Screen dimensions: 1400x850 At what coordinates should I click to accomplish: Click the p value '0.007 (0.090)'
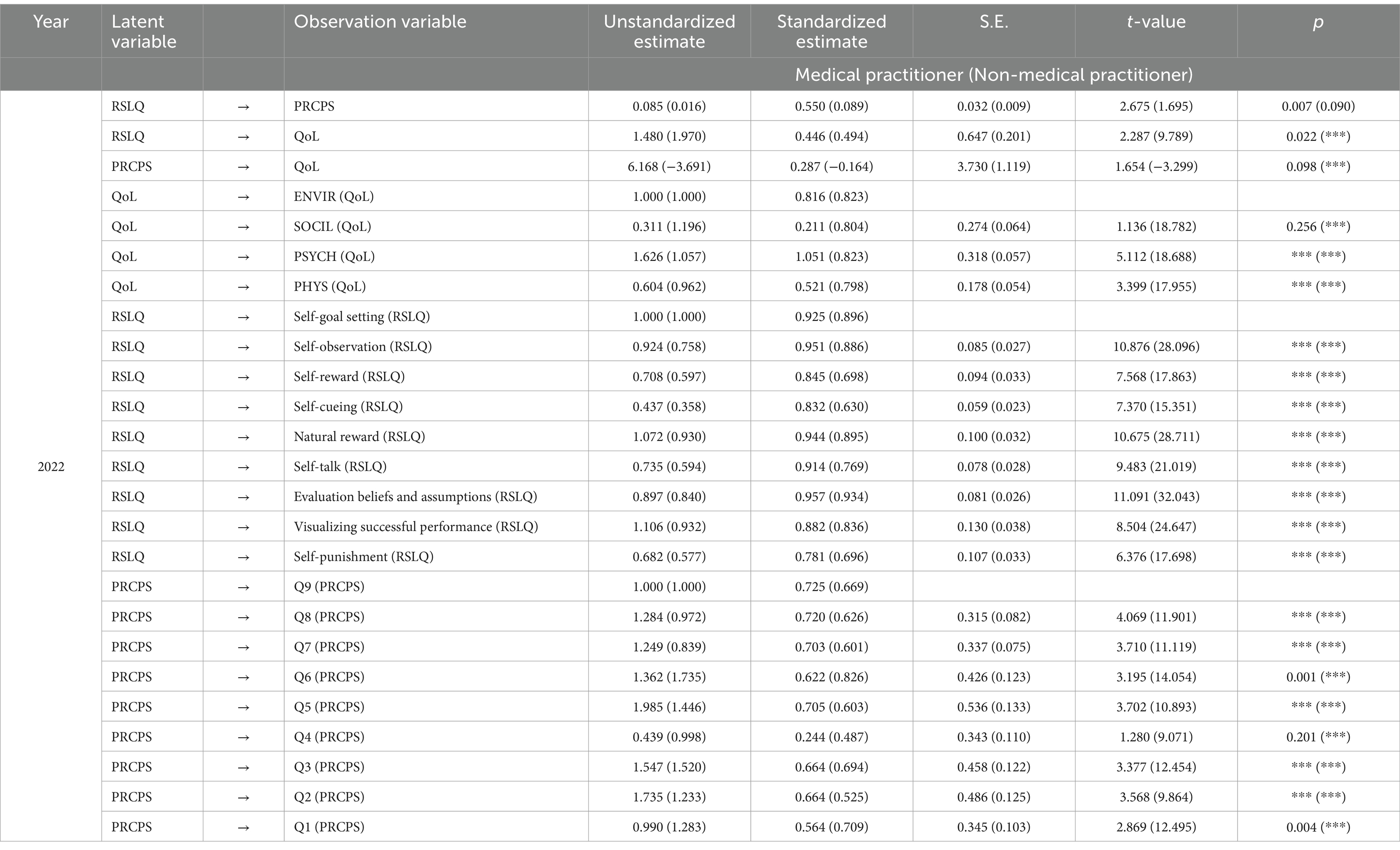coord(1318,106)
